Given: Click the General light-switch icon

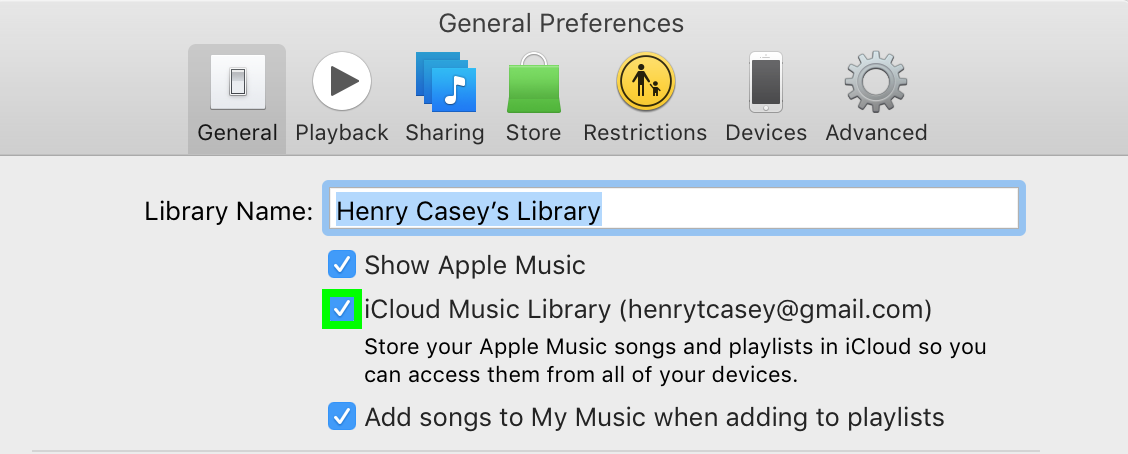Looking at the screenshot, I should [237, 82].
